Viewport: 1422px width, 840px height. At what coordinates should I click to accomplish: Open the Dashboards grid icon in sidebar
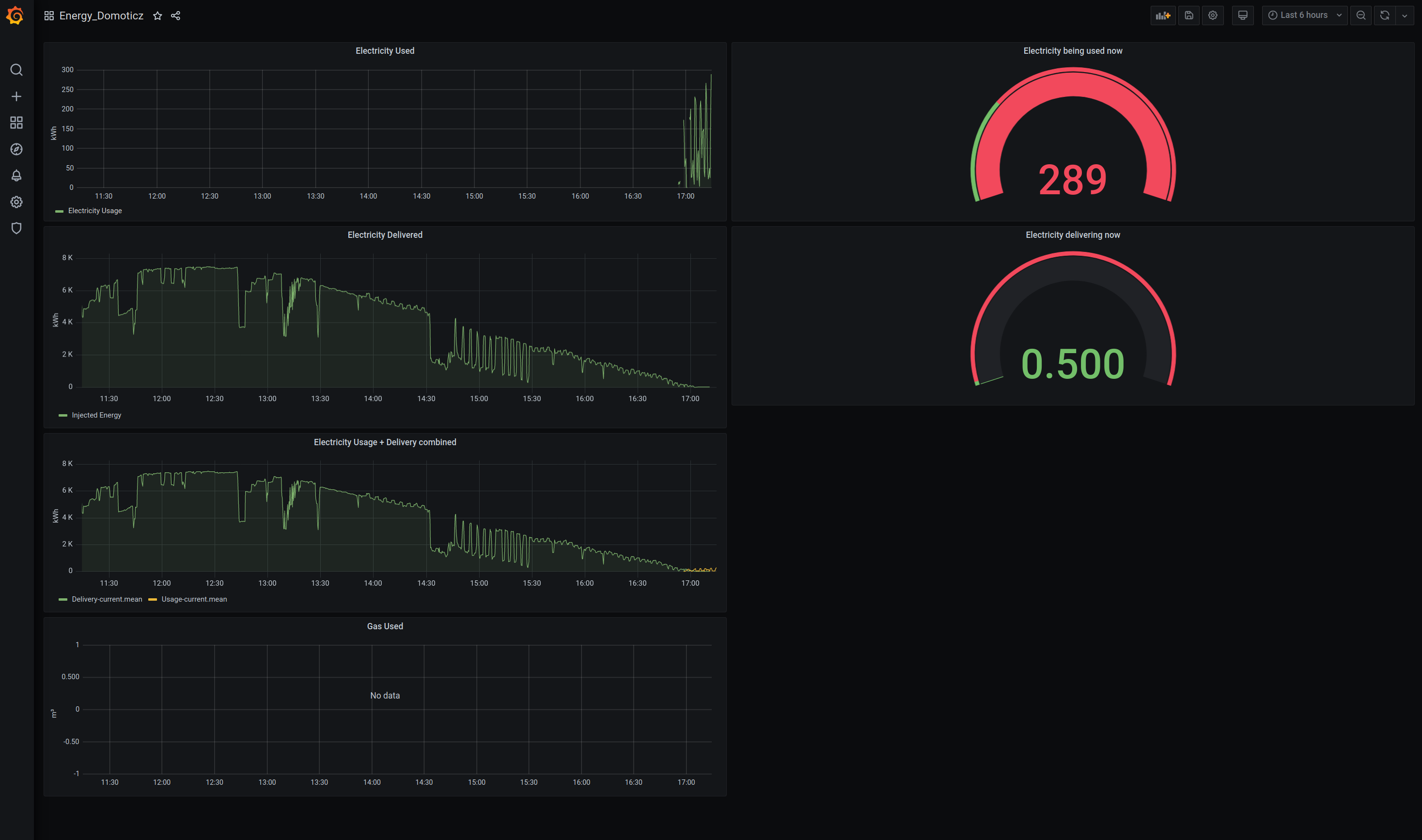coord(16,123)
